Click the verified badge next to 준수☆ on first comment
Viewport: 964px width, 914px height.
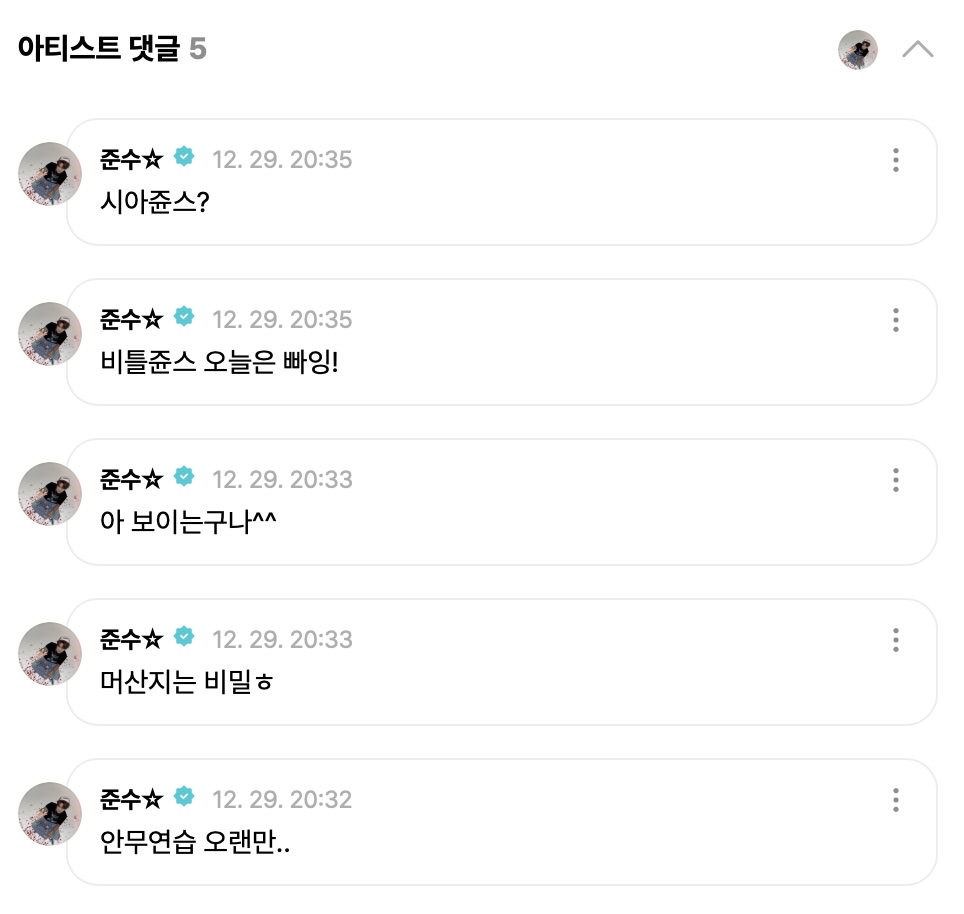pyautogui.click(x=183, y=156)
